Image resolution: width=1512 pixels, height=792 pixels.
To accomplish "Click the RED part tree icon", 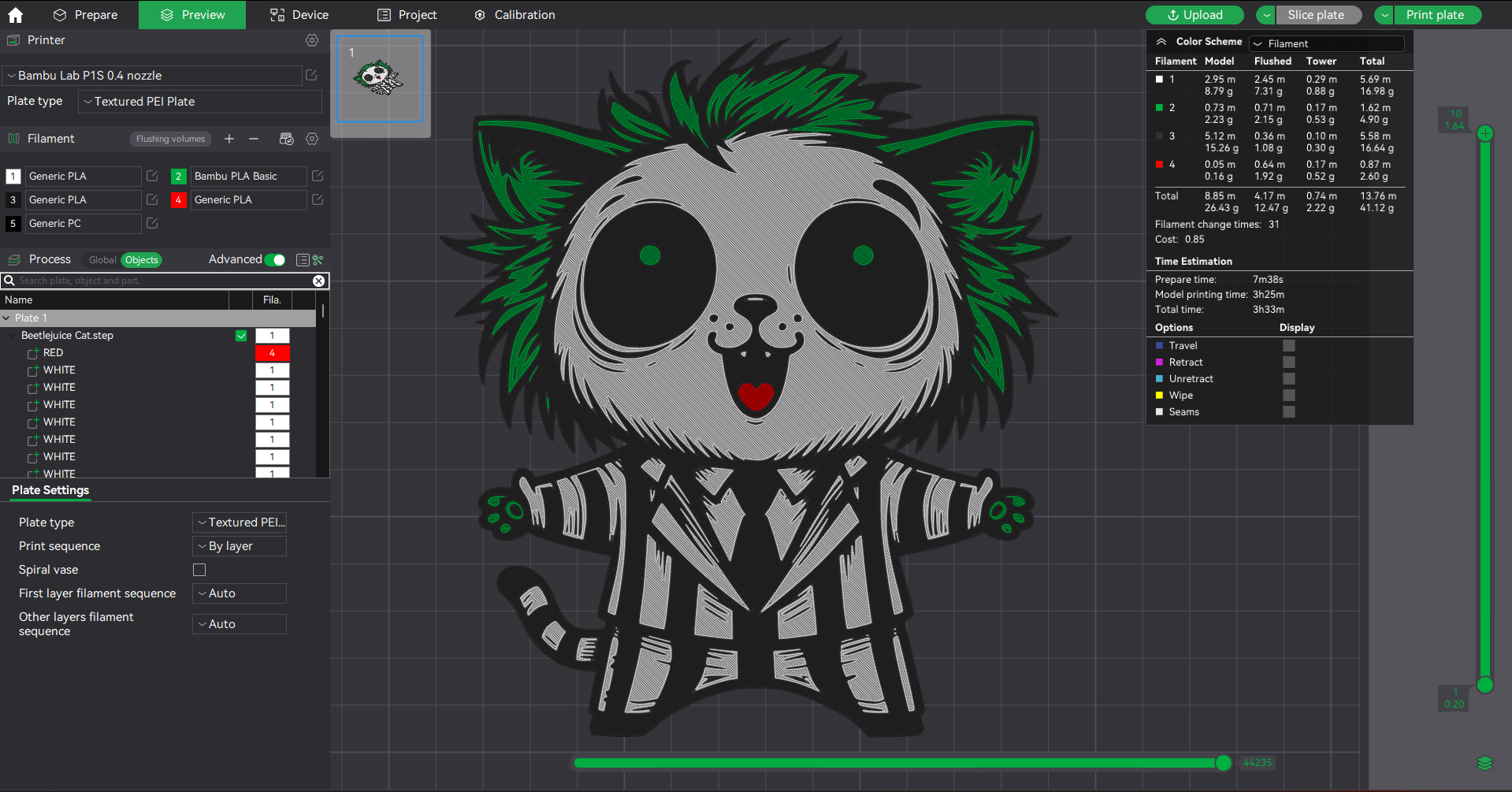I will (x=33, y=353).
